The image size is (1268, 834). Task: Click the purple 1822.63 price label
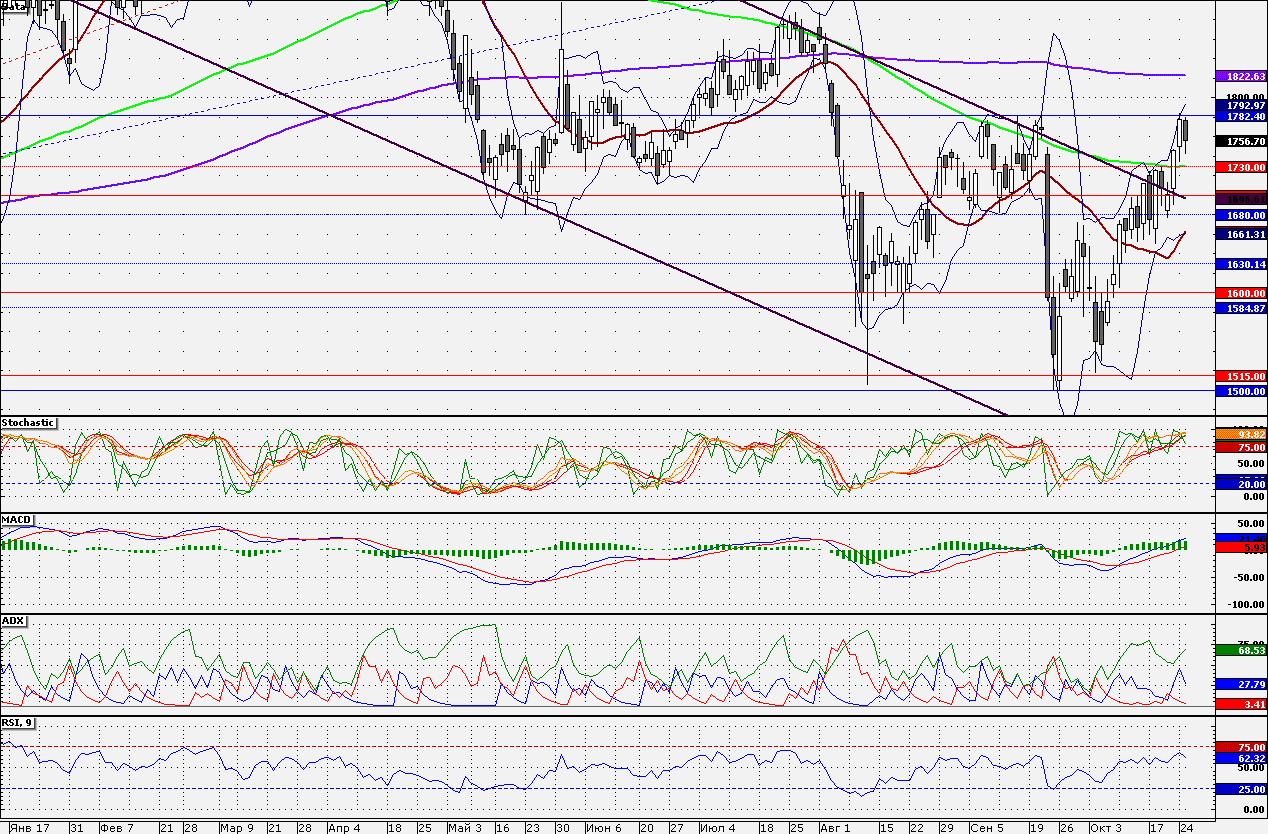click(x=1240, y=76)
